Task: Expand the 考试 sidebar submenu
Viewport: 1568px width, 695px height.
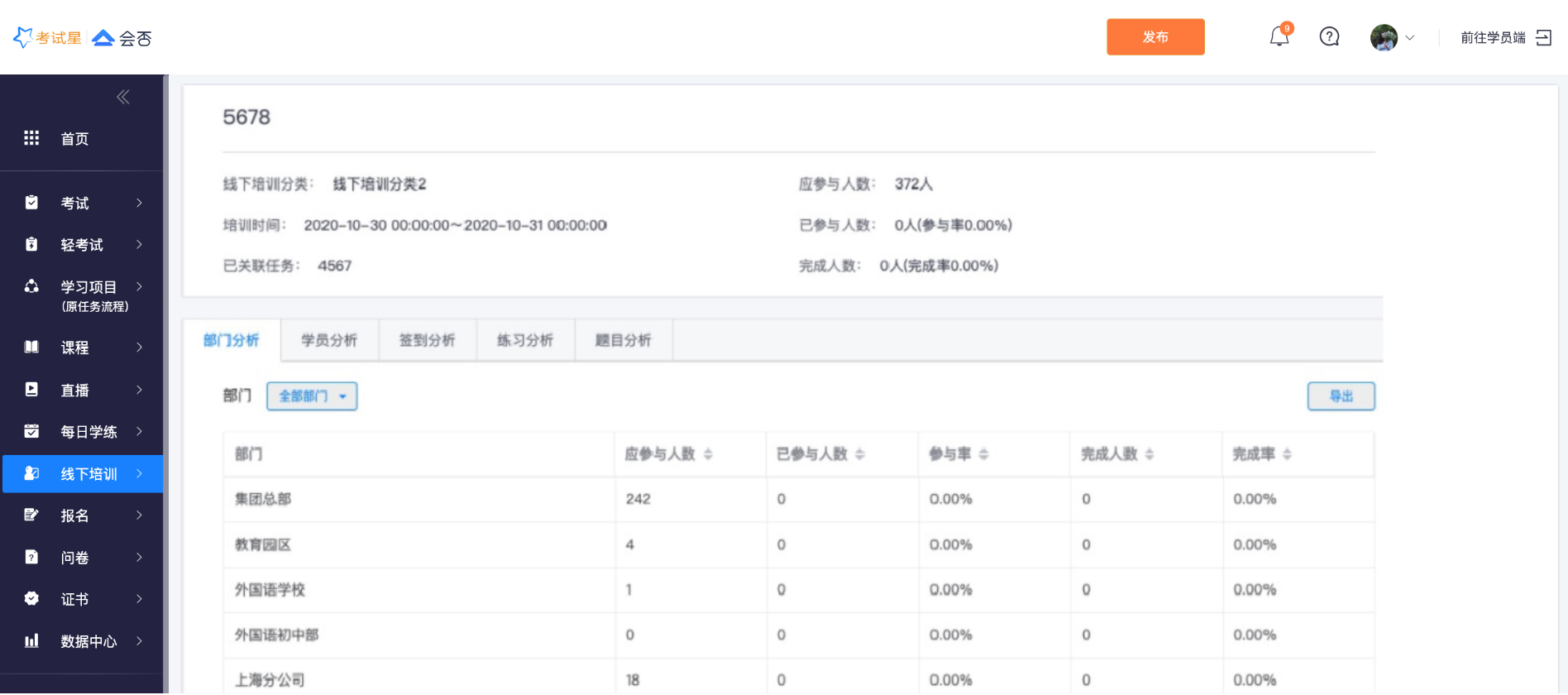Action: point(139,203)
